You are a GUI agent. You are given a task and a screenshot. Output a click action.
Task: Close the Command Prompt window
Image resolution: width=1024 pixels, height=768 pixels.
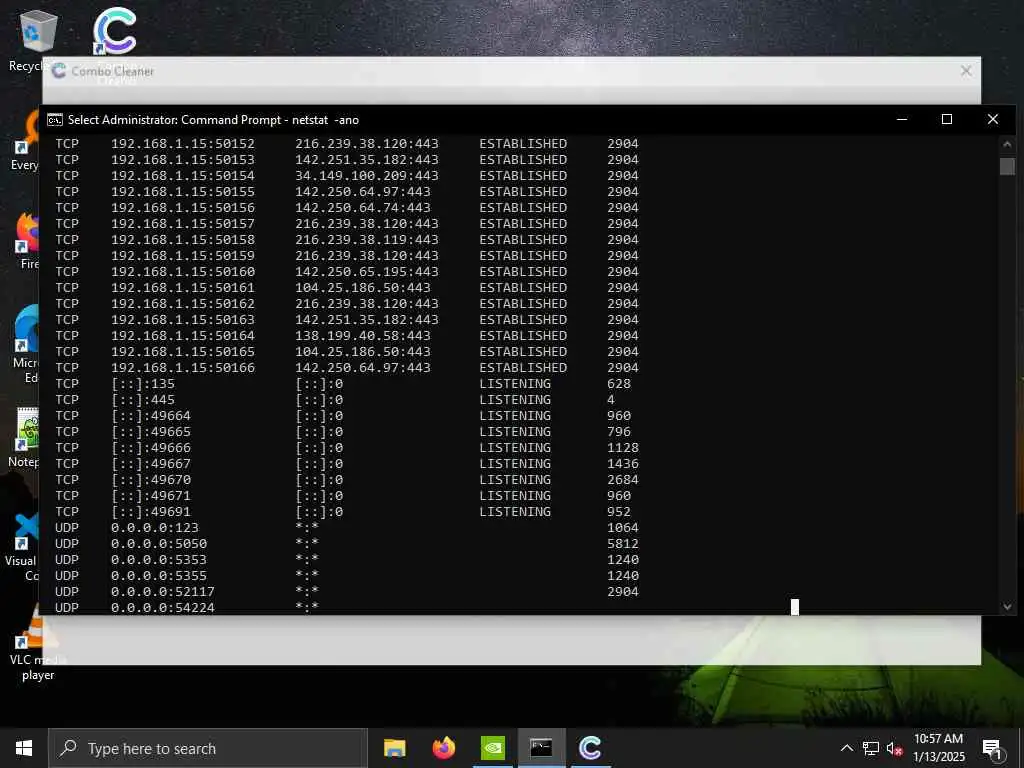tap(993, 120)
